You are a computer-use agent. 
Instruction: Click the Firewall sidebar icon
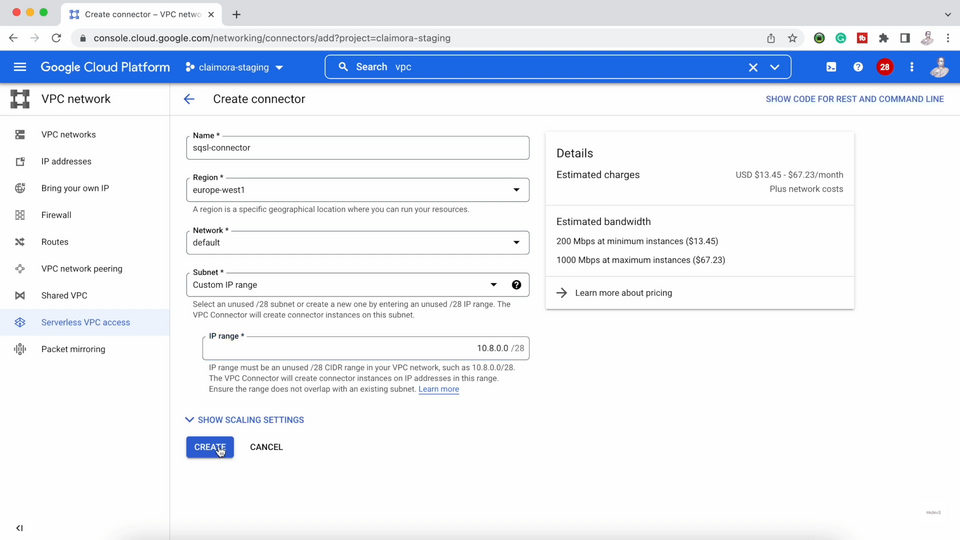coord(20,215)
